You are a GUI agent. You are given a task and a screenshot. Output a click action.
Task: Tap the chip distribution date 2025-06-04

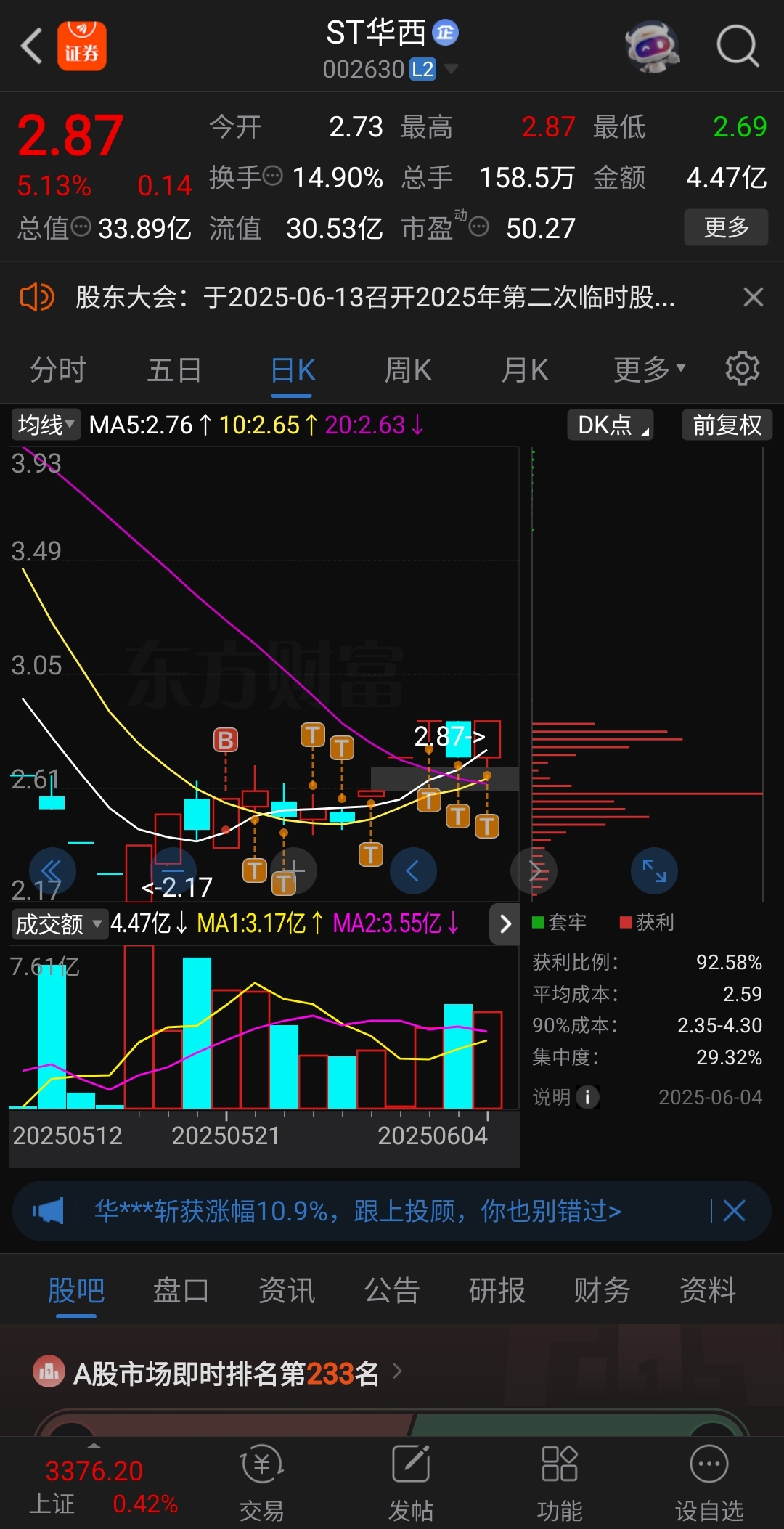[710, 1097]
